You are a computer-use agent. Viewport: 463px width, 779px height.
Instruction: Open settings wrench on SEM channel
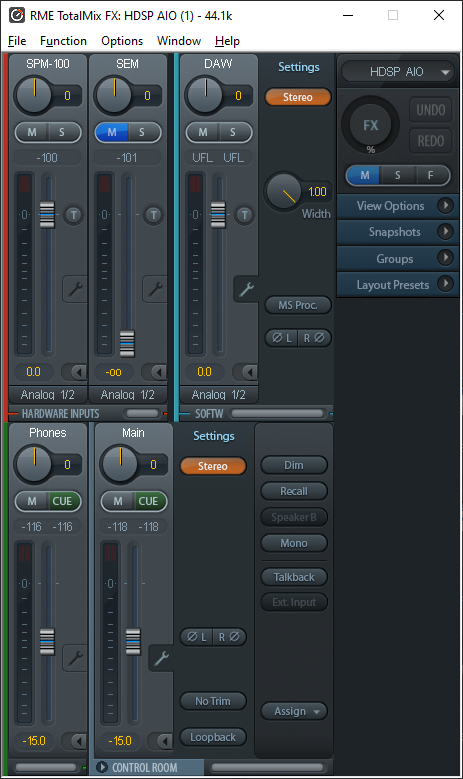point(155,289)
